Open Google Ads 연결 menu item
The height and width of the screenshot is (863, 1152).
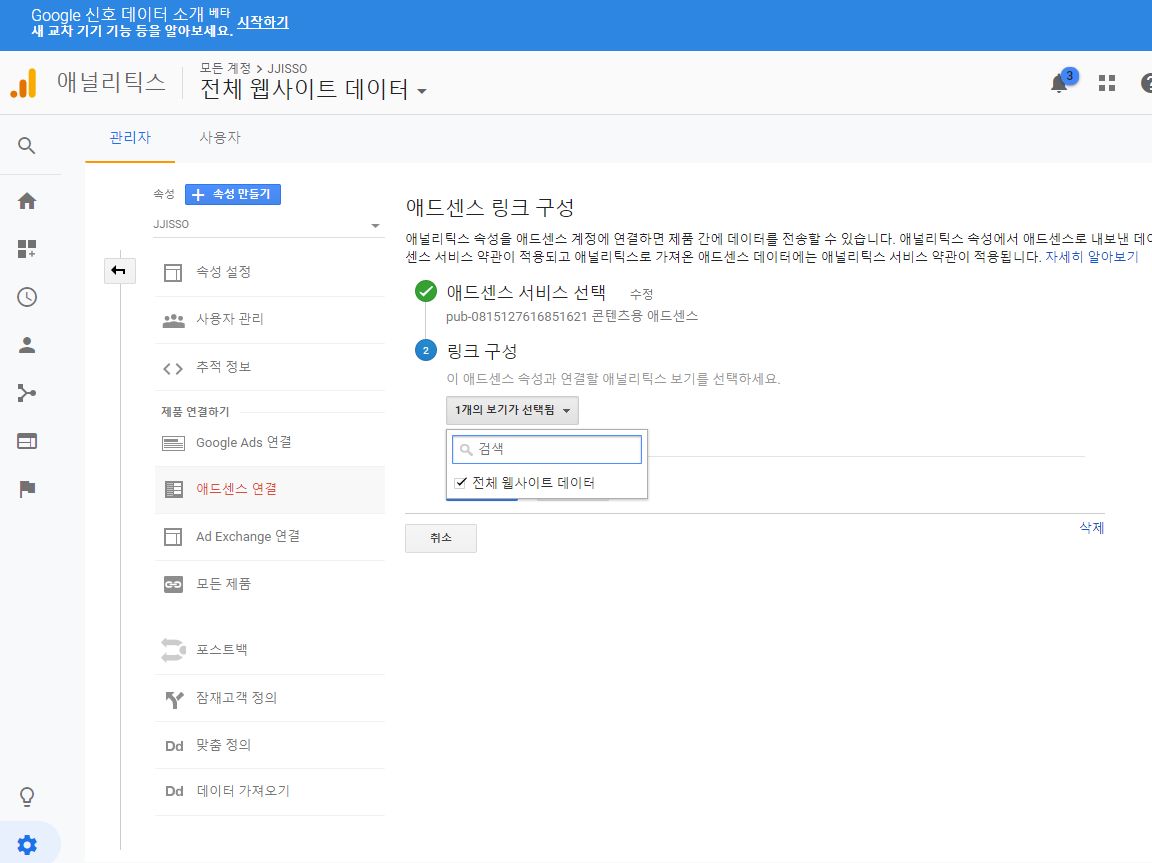(270, 443)
